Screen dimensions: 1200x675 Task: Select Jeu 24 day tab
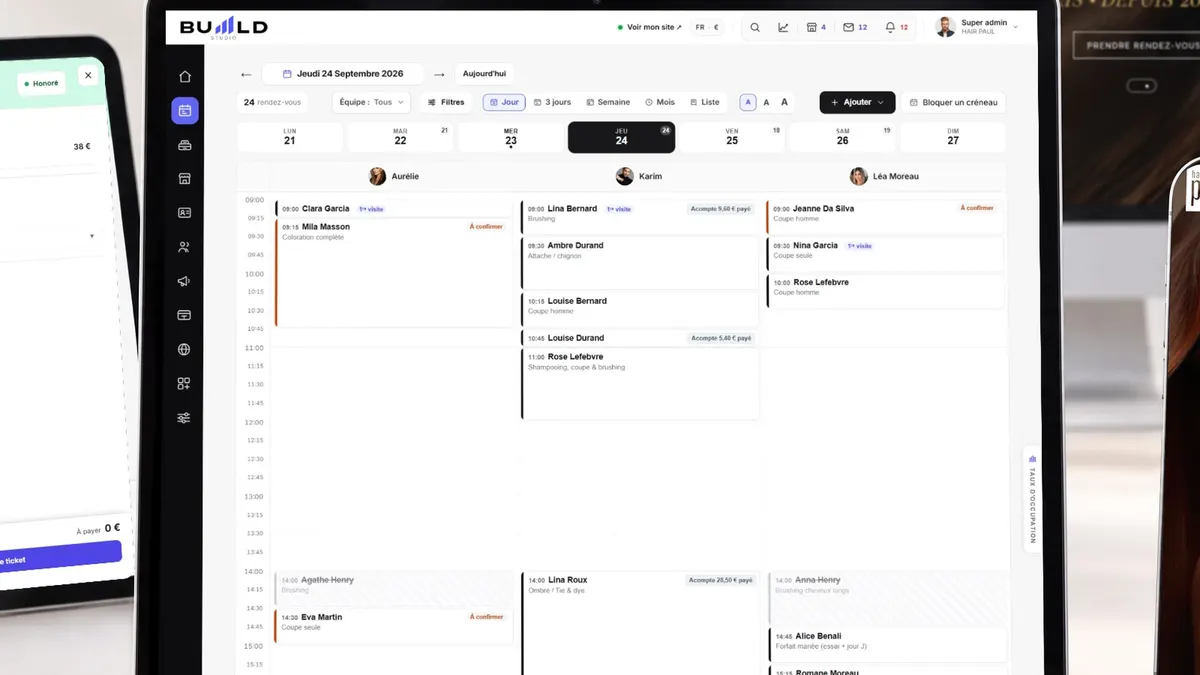621,137
